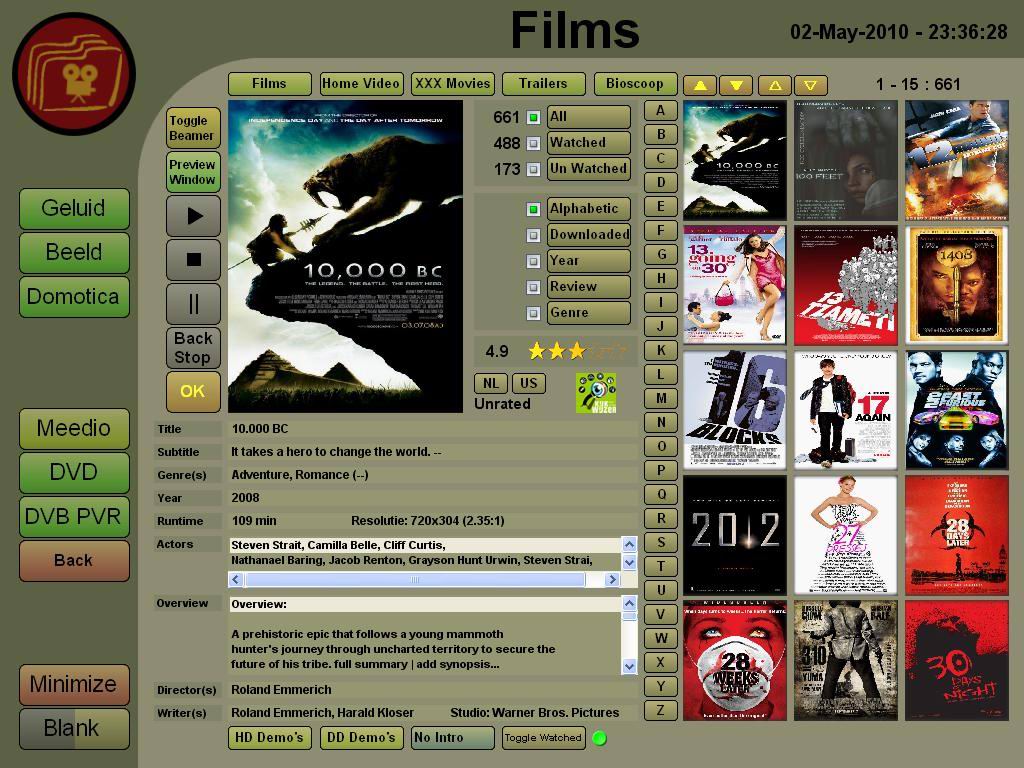Click the Toggle Beamer button
1024x768 pixels.
click(193, 128)
